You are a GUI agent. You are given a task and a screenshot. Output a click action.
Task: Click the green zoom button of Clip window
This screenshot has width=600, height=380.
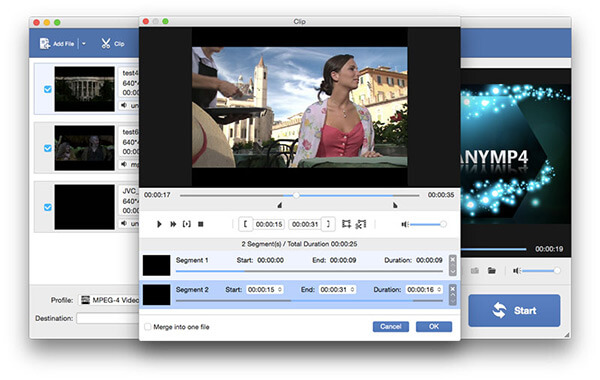(165, 21)
